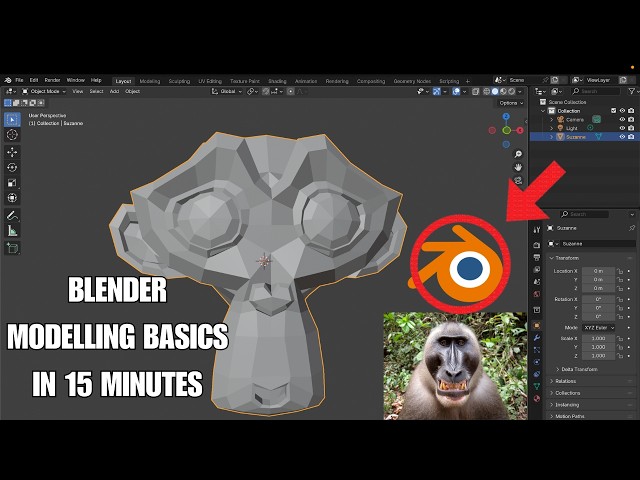Open the Render properties tab

click(x=537, y=245)
